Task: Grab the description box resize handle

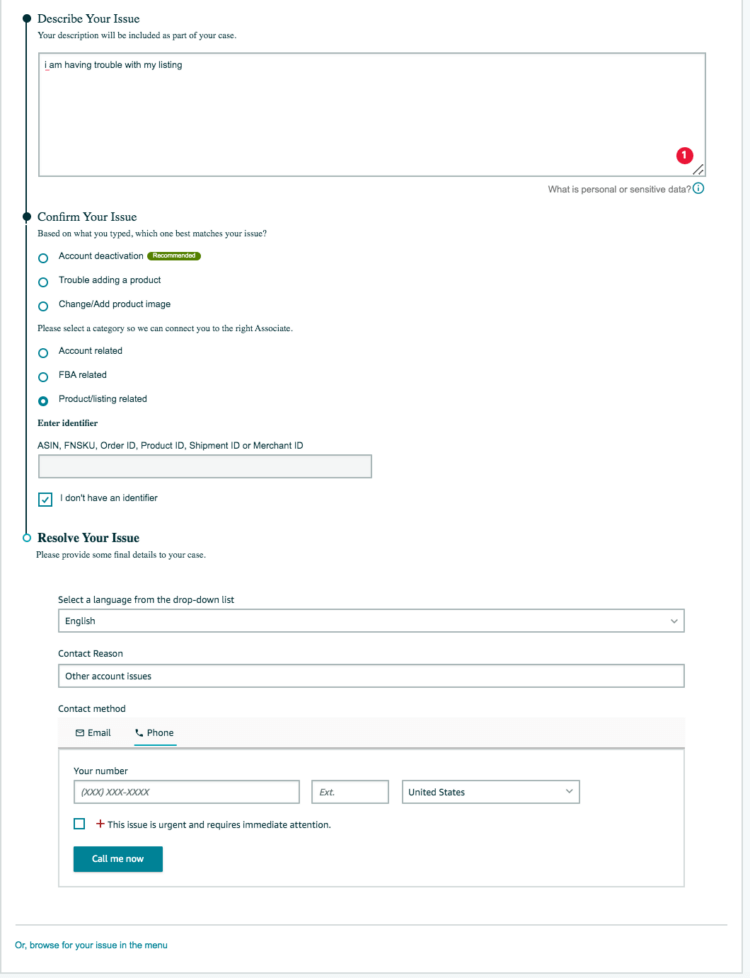Action: tap(698, 169)
